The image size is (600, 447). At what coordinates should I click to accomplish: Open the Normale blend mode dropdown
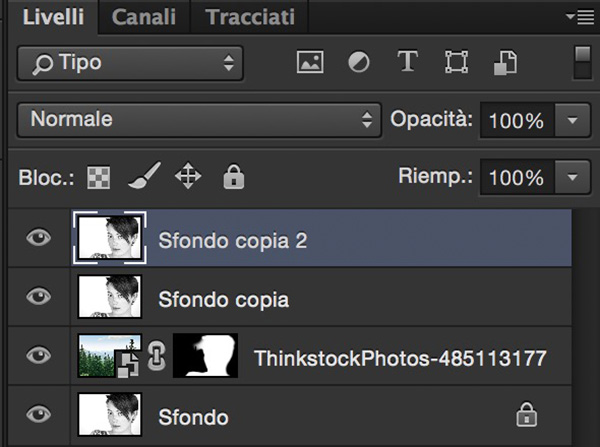(199, 120)
